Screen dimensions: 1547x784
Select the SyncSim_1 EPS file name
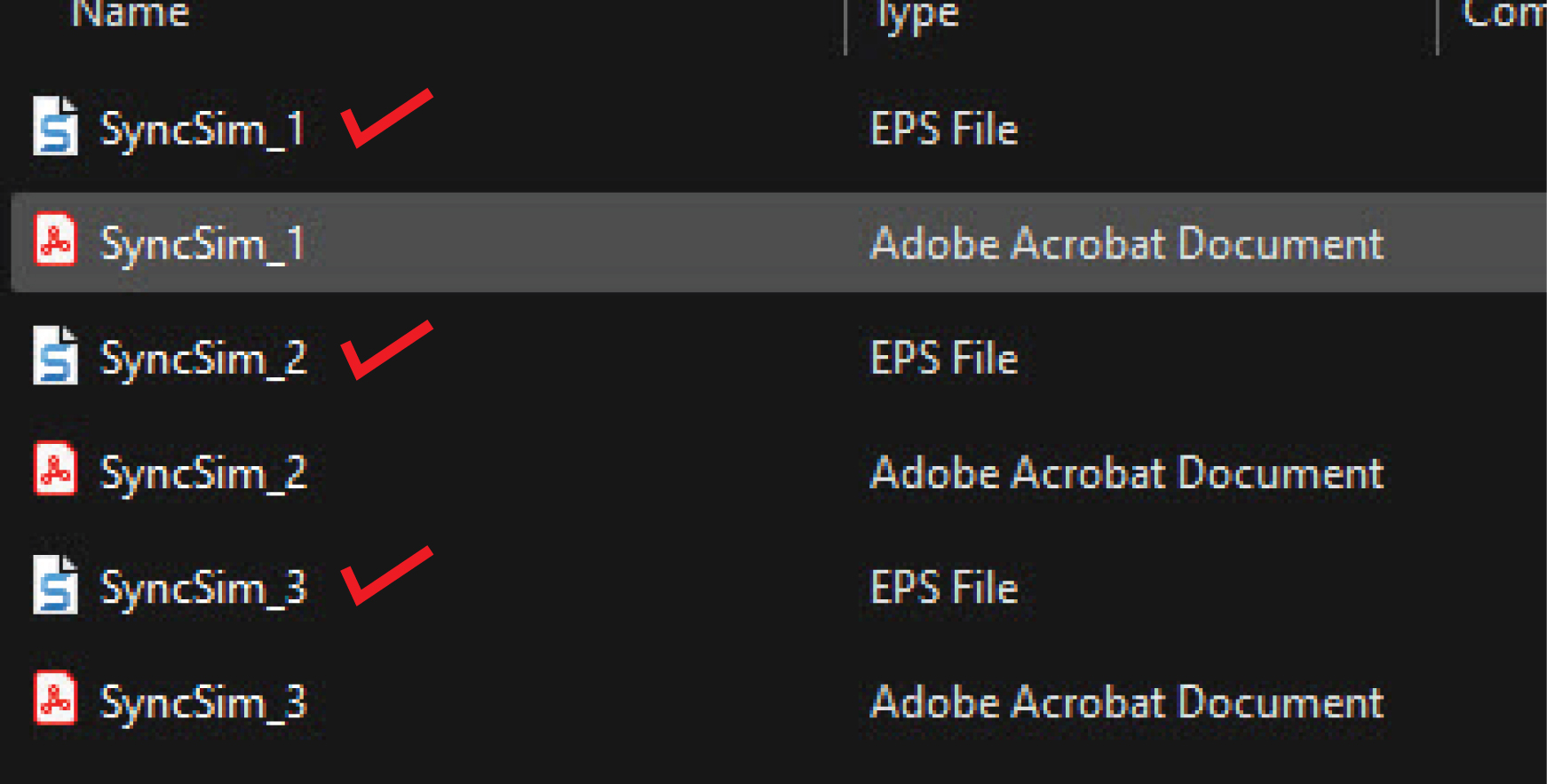(202, 130)
